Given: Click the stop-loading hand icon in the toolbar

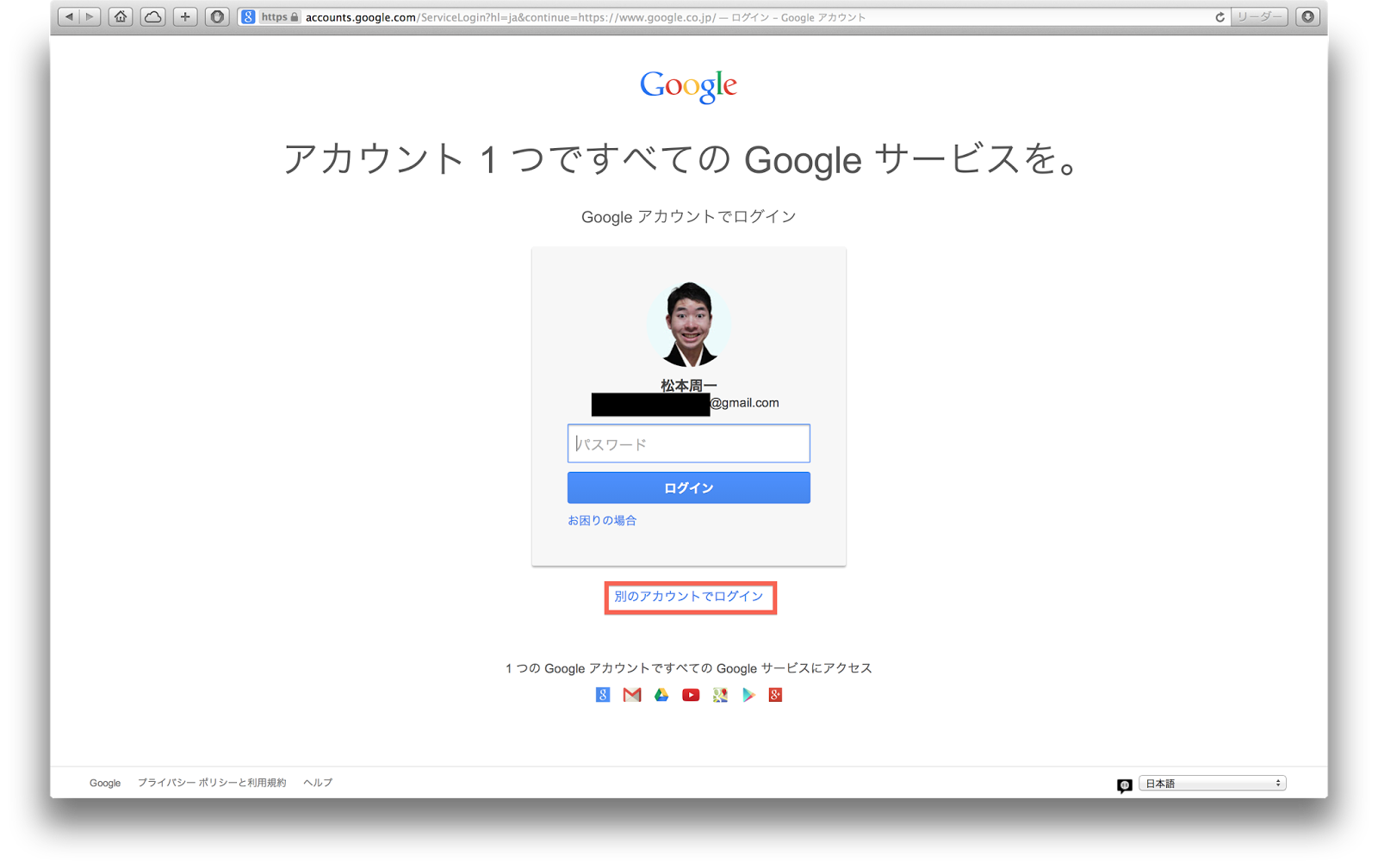Looking at the screenshot, I should tap(216, 15).
